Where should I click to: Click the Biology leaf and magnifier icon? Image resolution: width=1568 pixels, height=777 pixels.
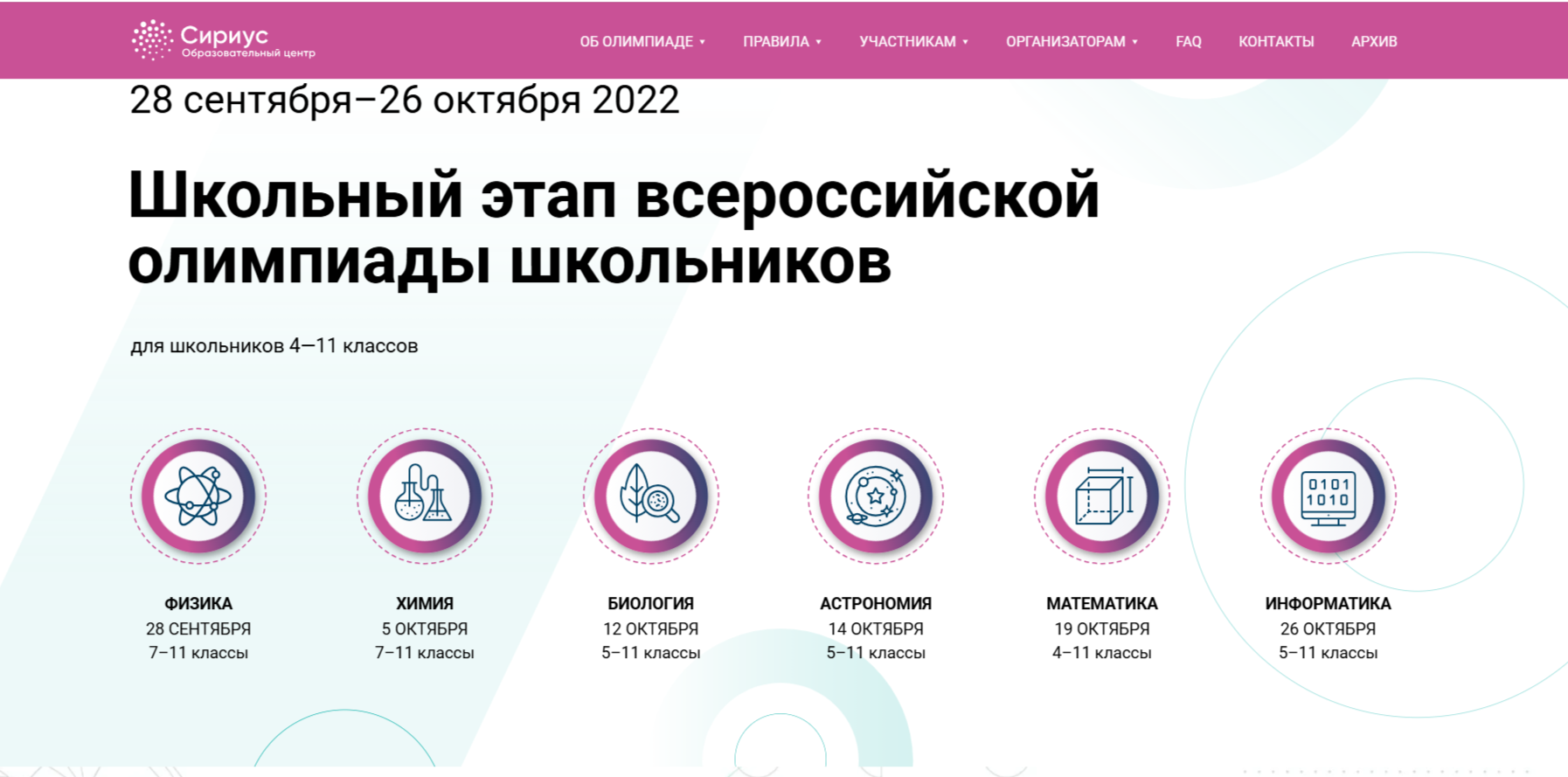pos(651,496)
